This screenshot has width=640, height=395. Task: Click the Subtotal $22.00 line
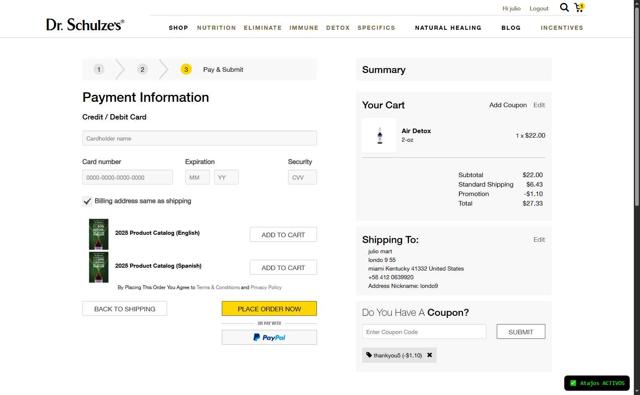[x=500, y=175]
